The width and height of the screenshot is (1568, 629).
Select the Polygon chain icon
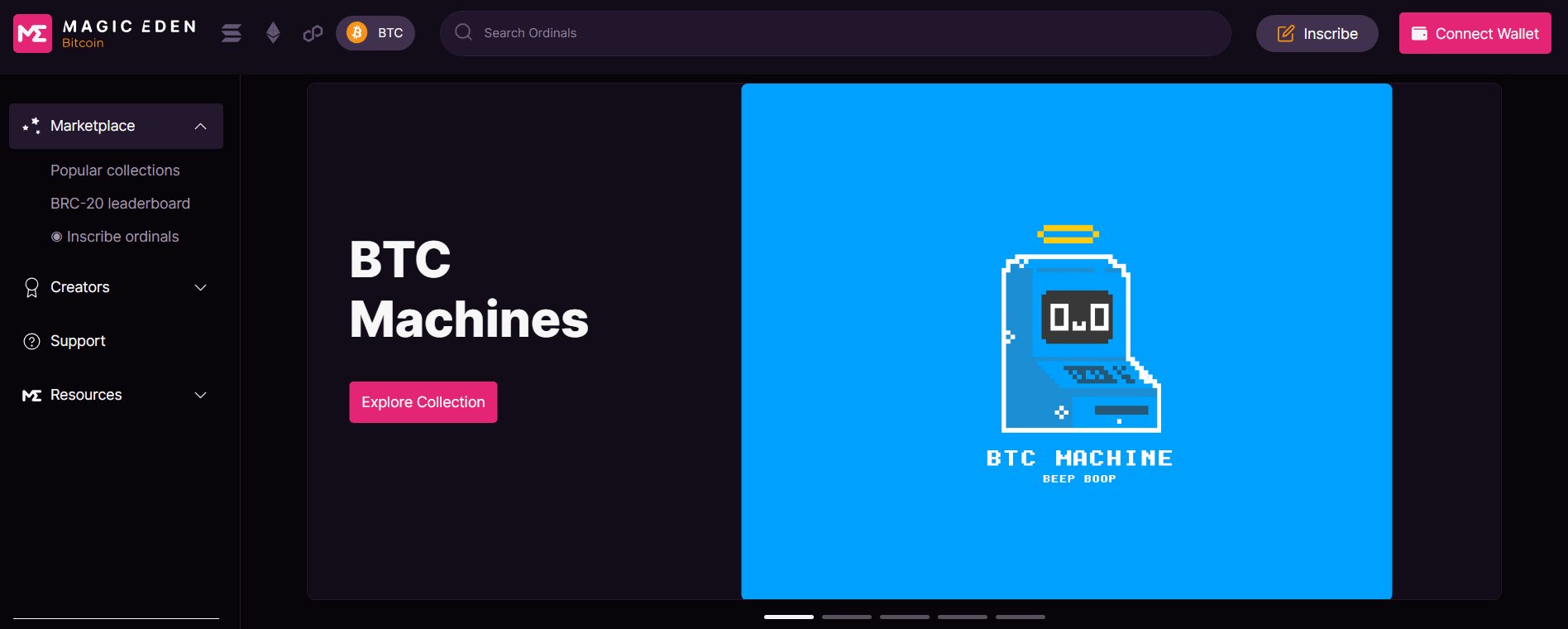(313, 33)
